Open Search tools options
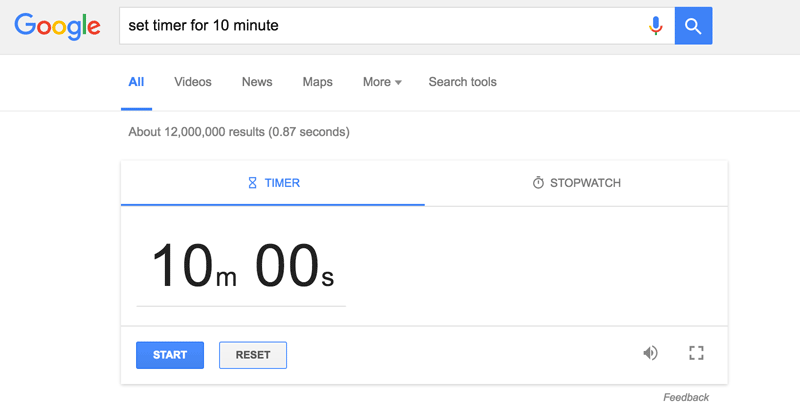 point(462,82)
